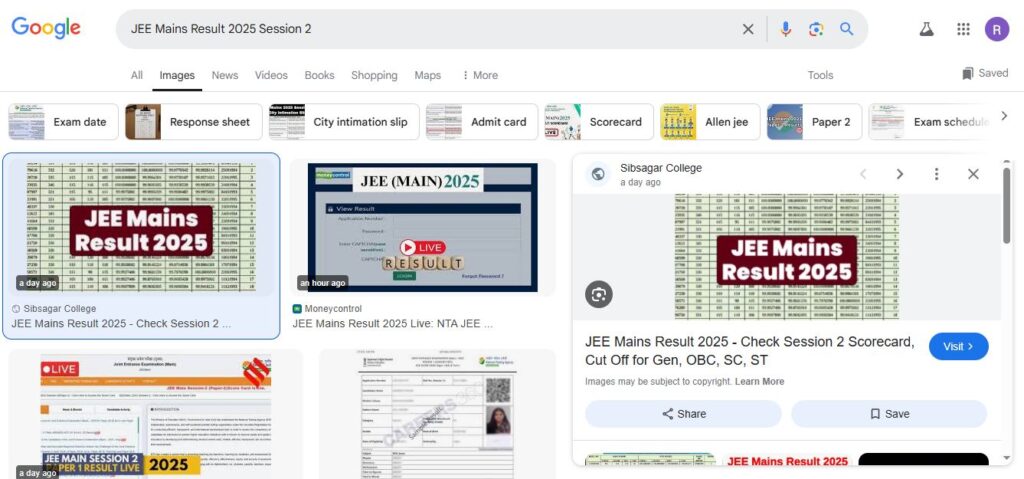Open Search Labs flask icon
The width and height of the screenshot is (1024, 479).
(x=926, y=29)
